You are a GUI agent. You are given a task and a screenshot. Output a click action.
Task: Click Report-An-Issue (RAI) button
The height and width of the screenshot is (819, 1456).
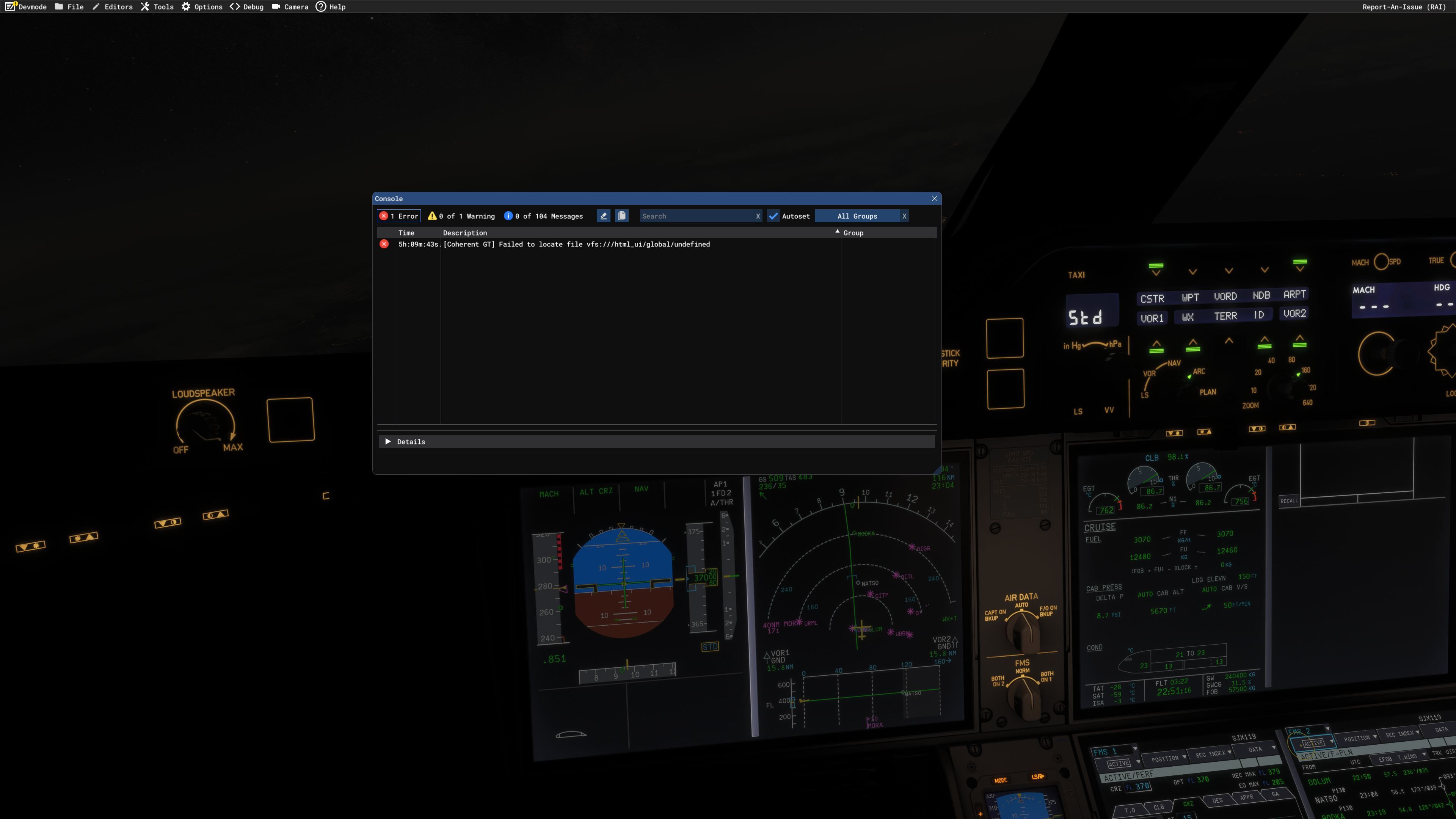[x=1403, y=7]
